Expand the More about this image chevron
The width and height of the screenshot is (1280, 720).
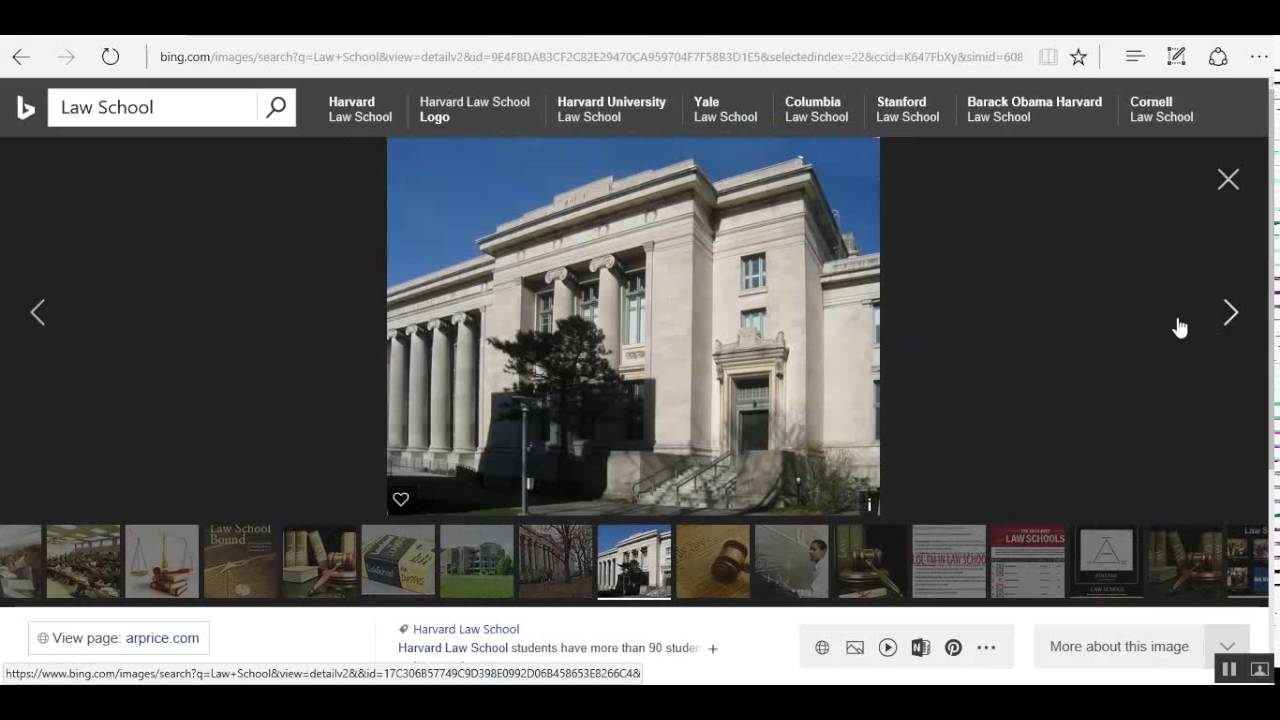coord(1227,647)
